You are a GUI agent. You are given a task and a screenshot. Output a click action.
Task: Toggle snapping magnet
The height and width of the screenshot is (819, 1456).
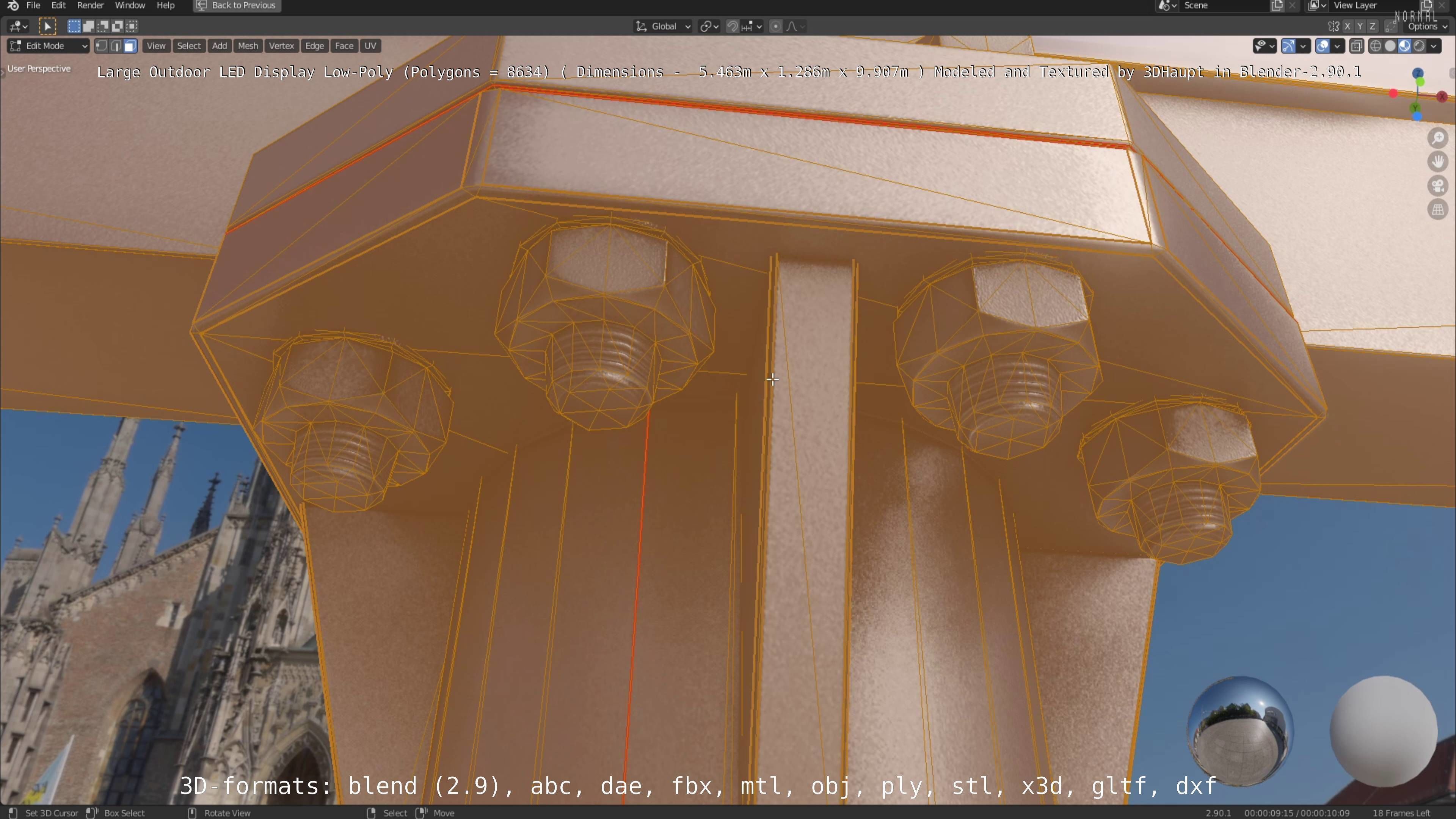tap(732, 26)
